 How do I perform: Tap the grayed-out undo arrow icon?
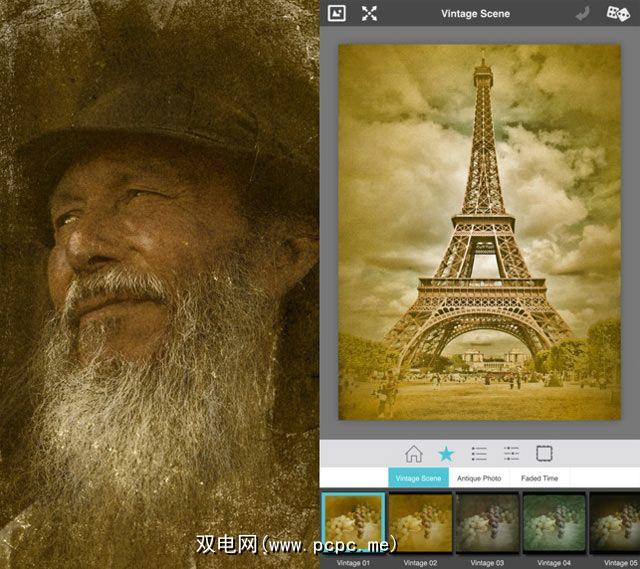[x=582, y=14]
